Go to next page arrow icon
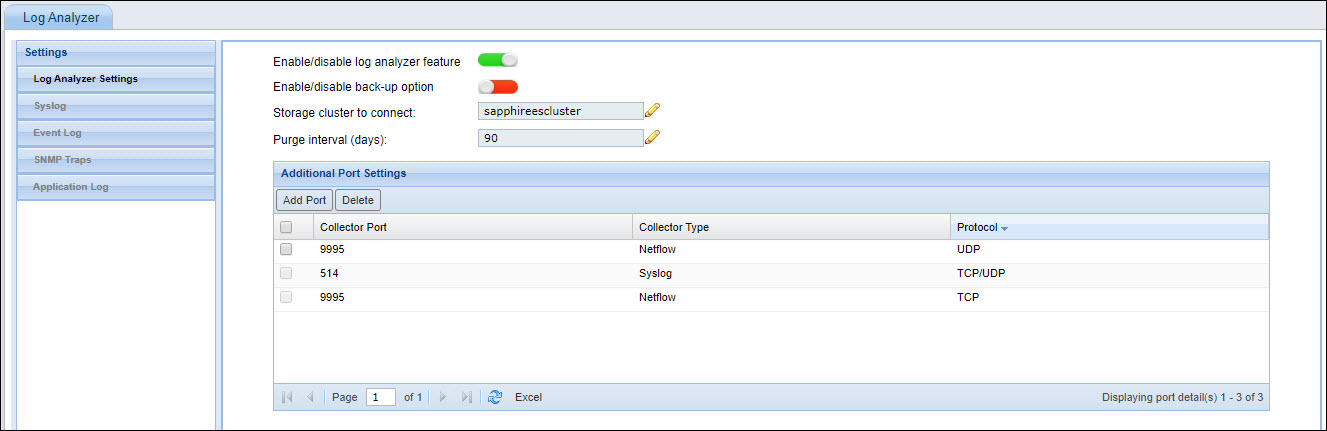 pyautogui.click(x=443, y=397)
